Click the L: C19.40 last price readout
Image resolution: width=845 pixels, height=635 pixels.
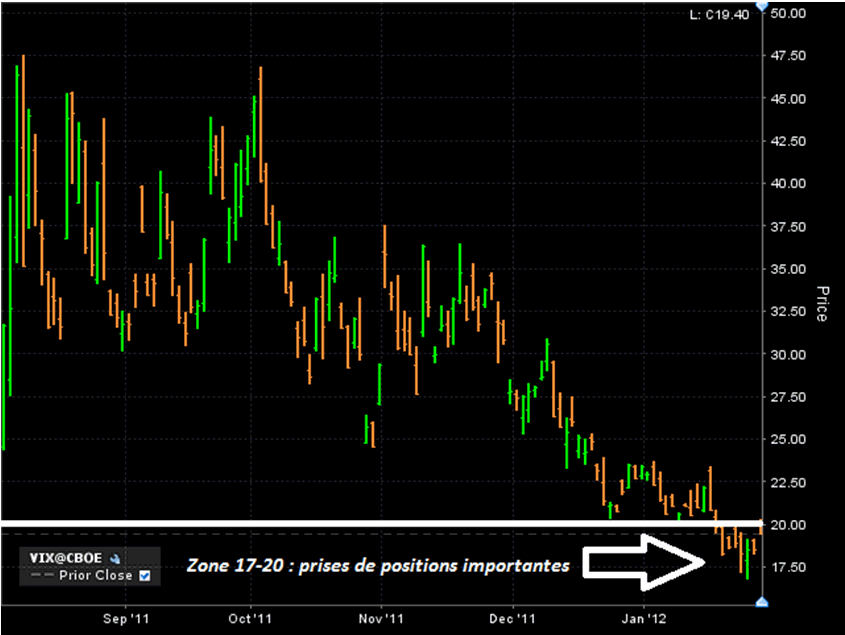[x=719, y=15]
